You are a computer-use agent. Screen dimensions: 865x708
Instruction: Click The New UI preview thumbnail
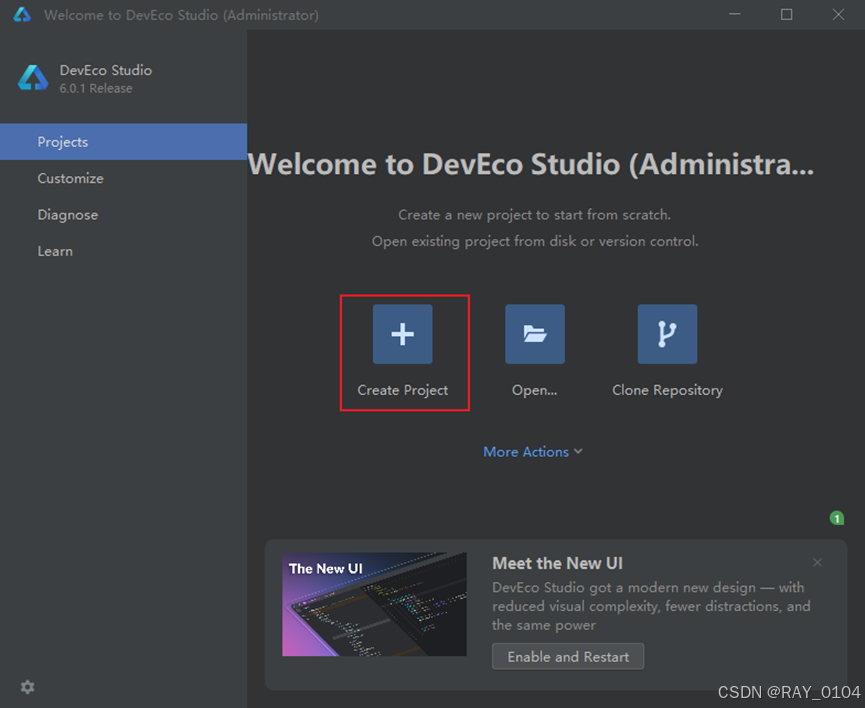pyautogui.click(x=374, y=604)
